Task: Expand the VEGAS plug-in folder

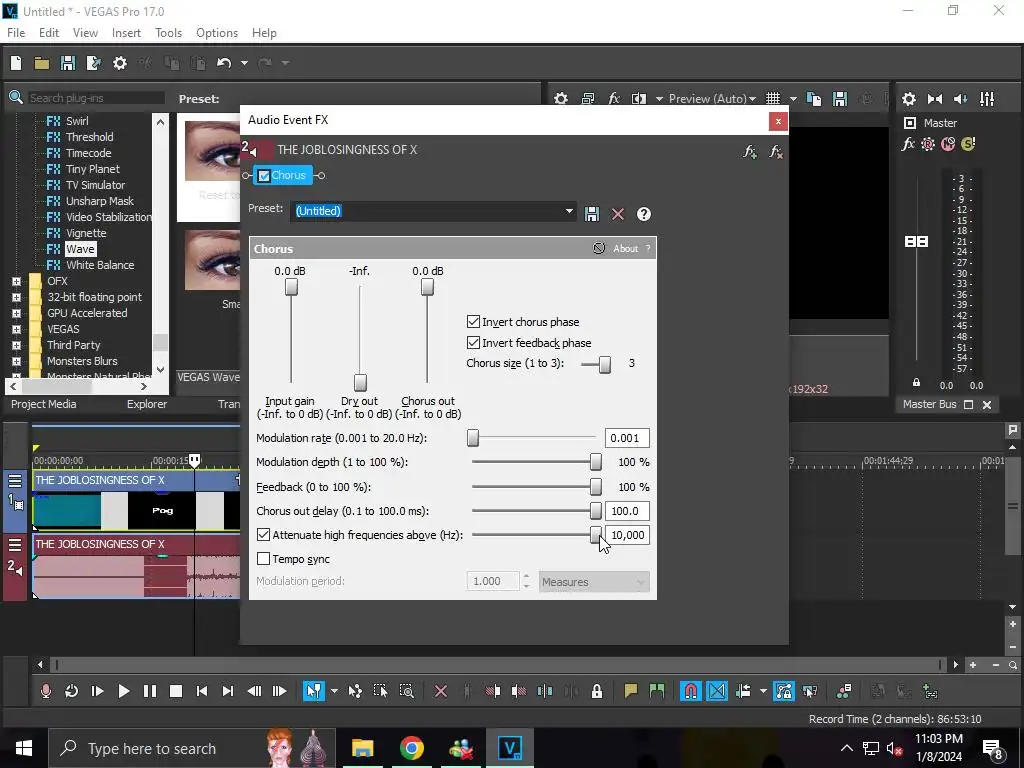Action: pyautogui.click(x=16, y=329)
